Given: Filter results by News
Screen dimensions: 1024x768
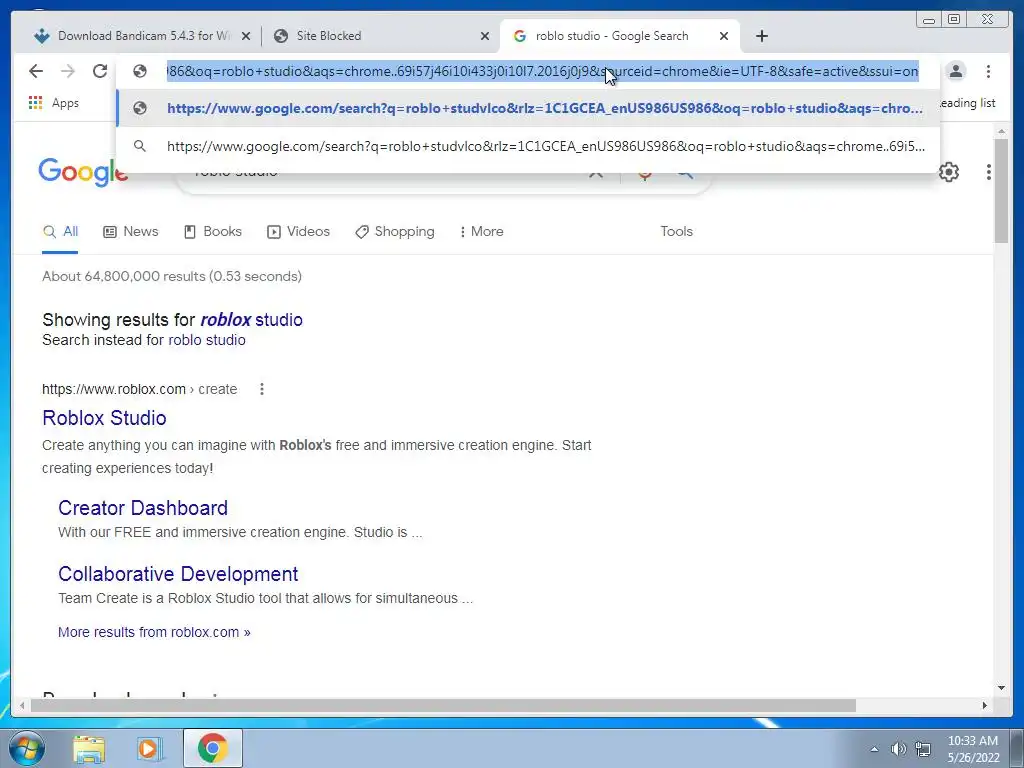Looking at the screenshot, I should [131, 232].
